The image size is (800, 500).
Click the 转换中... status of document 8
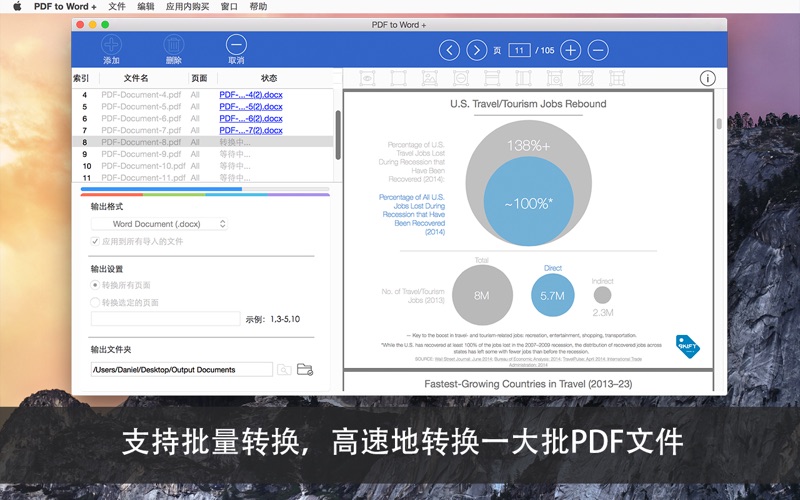click(235, 142)
